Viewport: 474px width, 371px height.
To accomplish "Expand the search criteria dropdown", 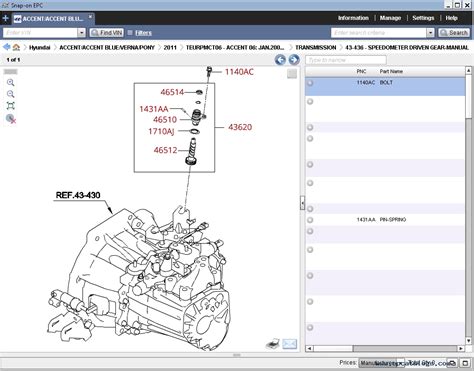I will click(430, 33).
